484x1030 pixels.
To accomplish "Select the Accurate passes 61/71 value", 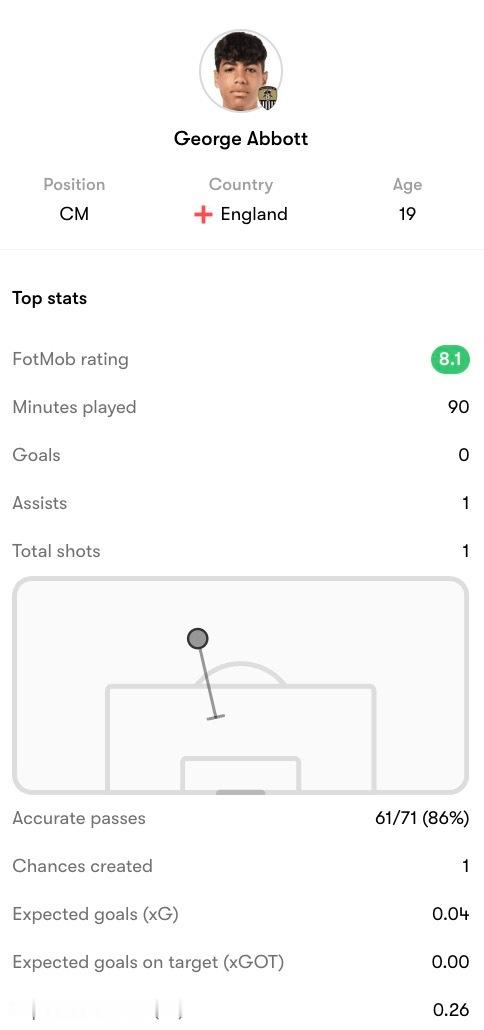I will pos(422,818).
